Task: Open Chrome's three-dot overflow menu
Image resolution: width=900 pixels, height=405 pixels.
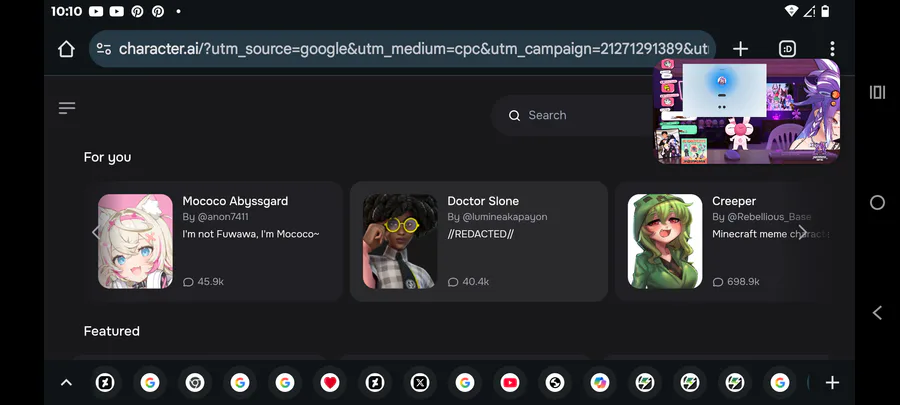Action: [x=832, y=49]
